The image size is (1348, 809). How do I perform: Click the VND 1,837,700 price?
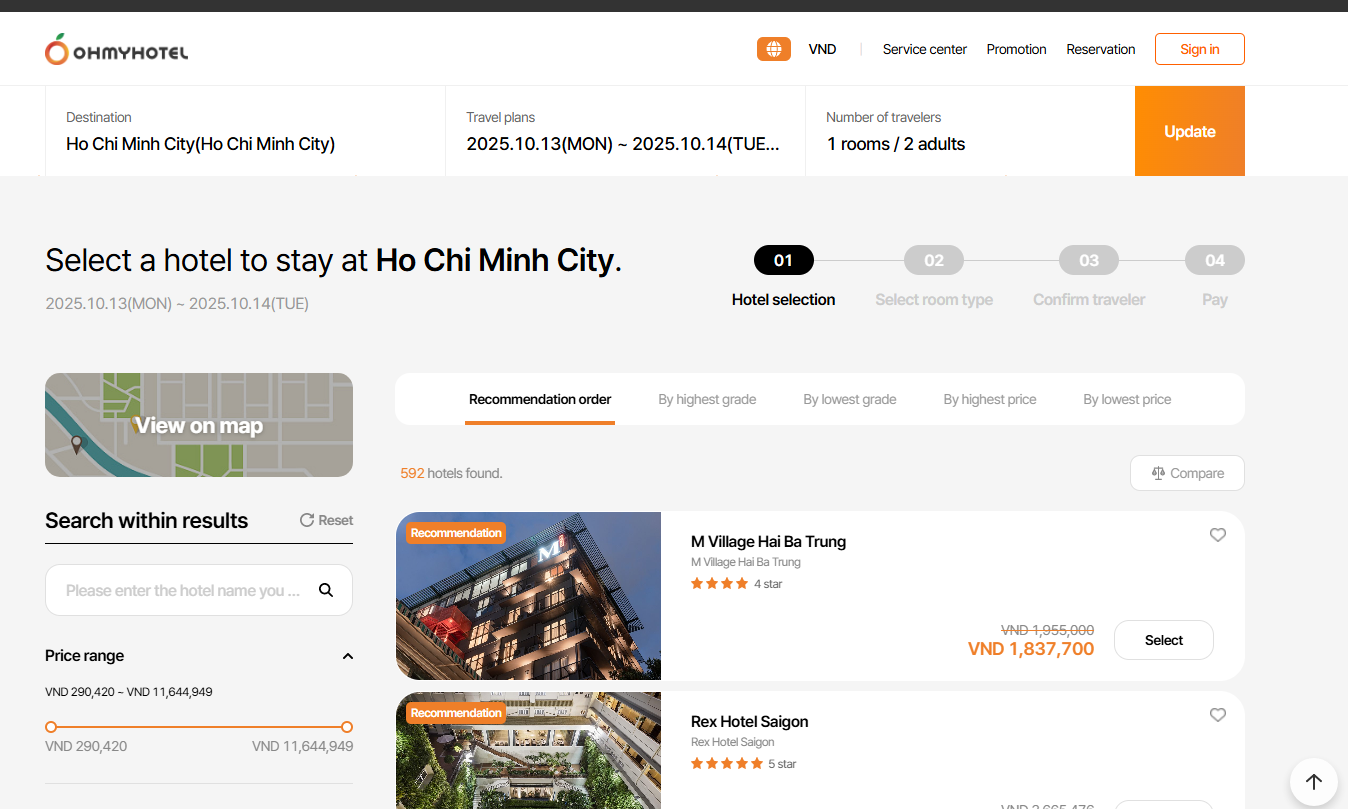pos(1031,649)
